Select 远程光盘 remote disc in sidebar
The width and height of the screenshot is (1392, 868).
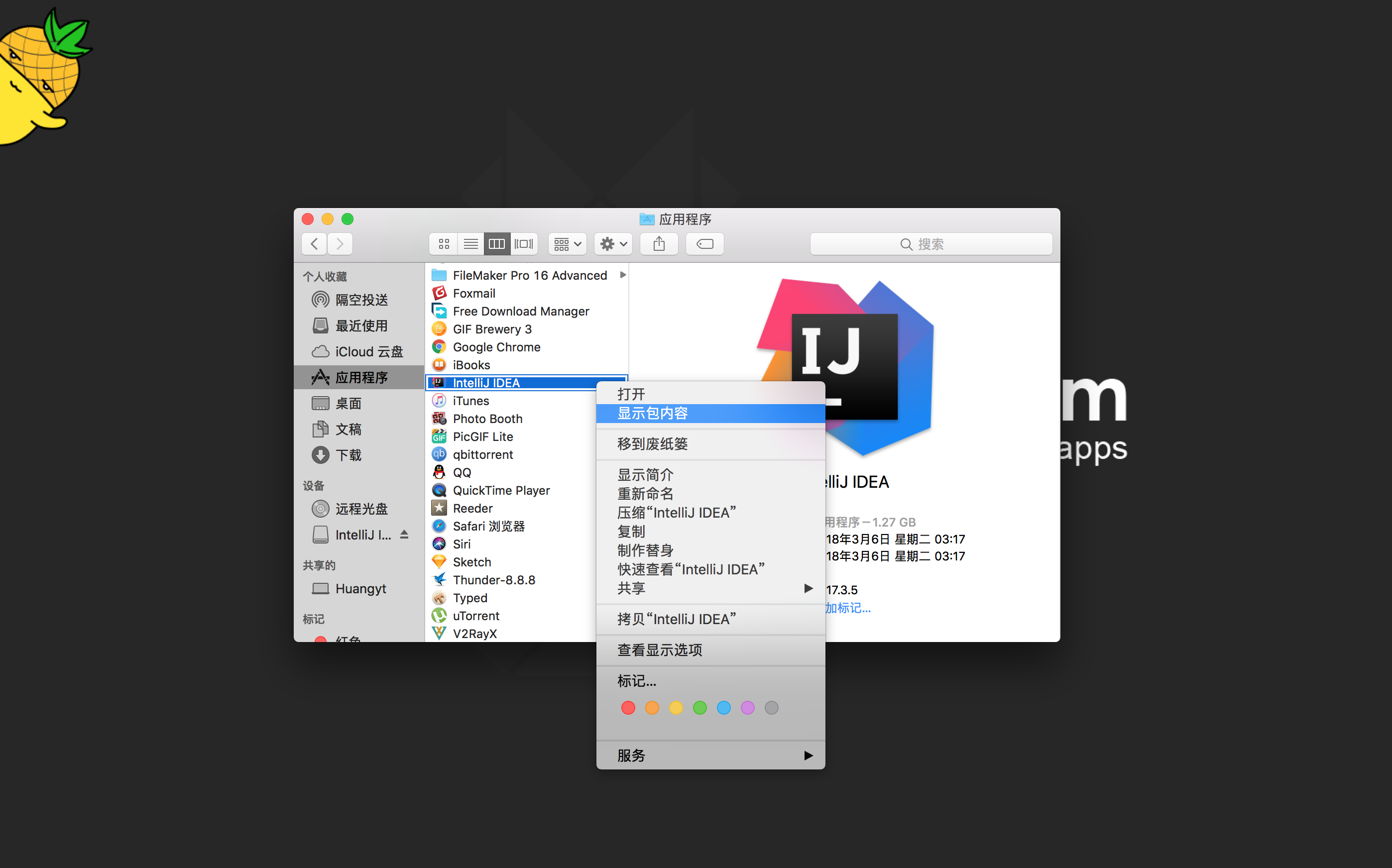coord(359,509)
